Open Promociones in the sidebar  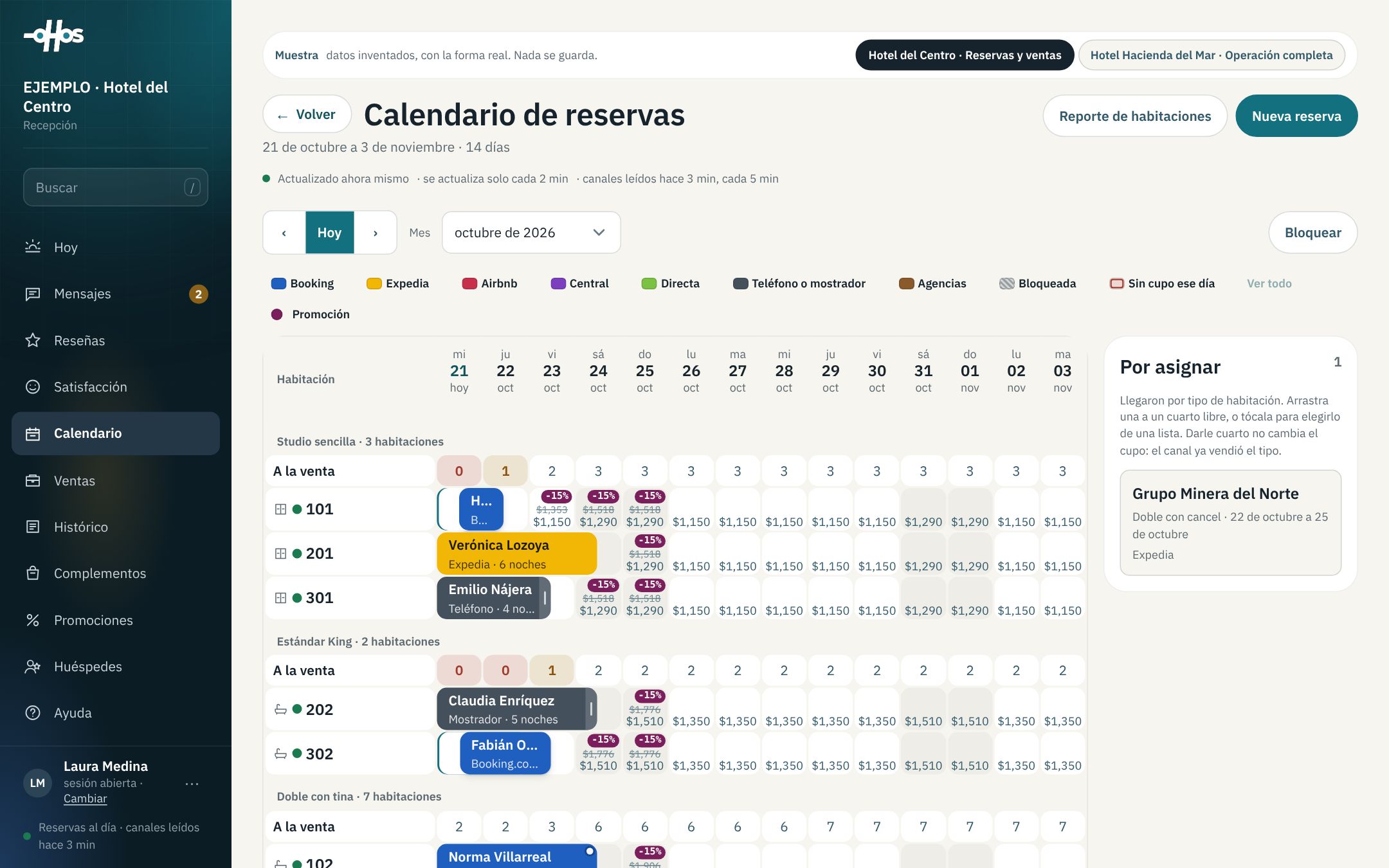point(116,620)
